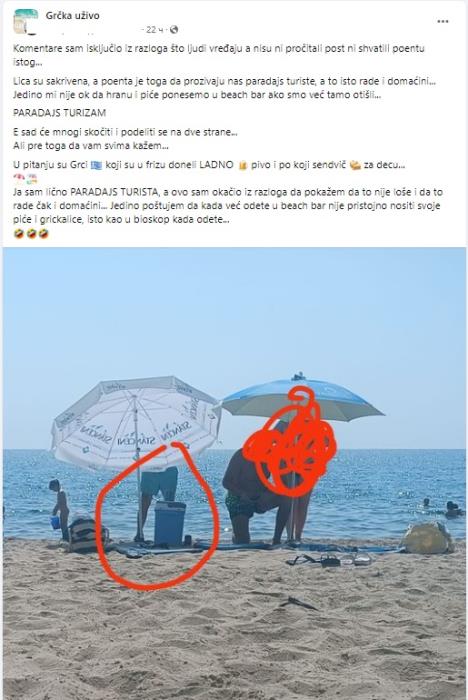Click the beach umbrella emoji line
The width and height of the screenshot is (468, 700).
click(25, 179)
